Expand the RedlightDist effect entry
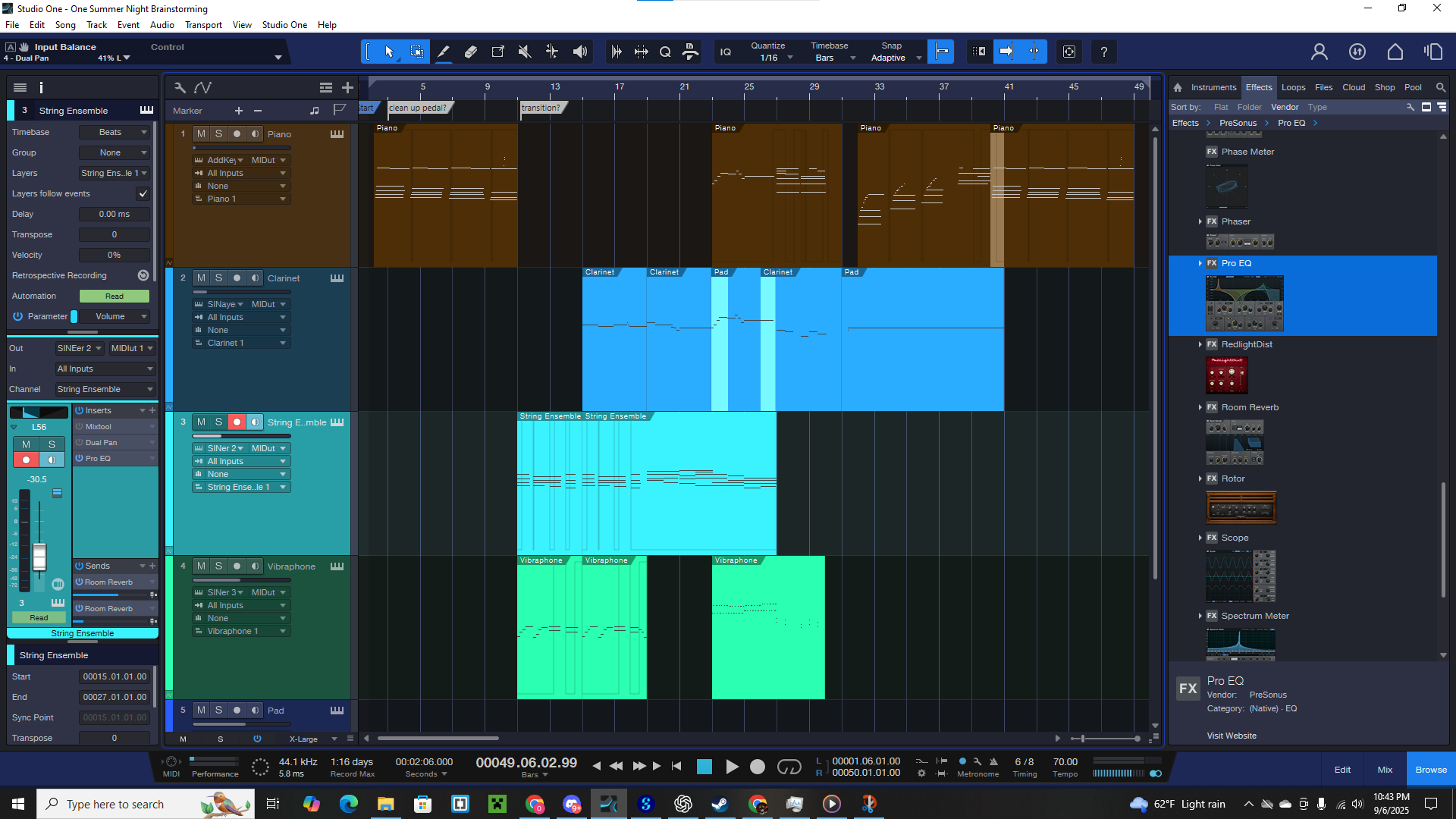Screen dimensions: 1456x819 pos(1200,344)
